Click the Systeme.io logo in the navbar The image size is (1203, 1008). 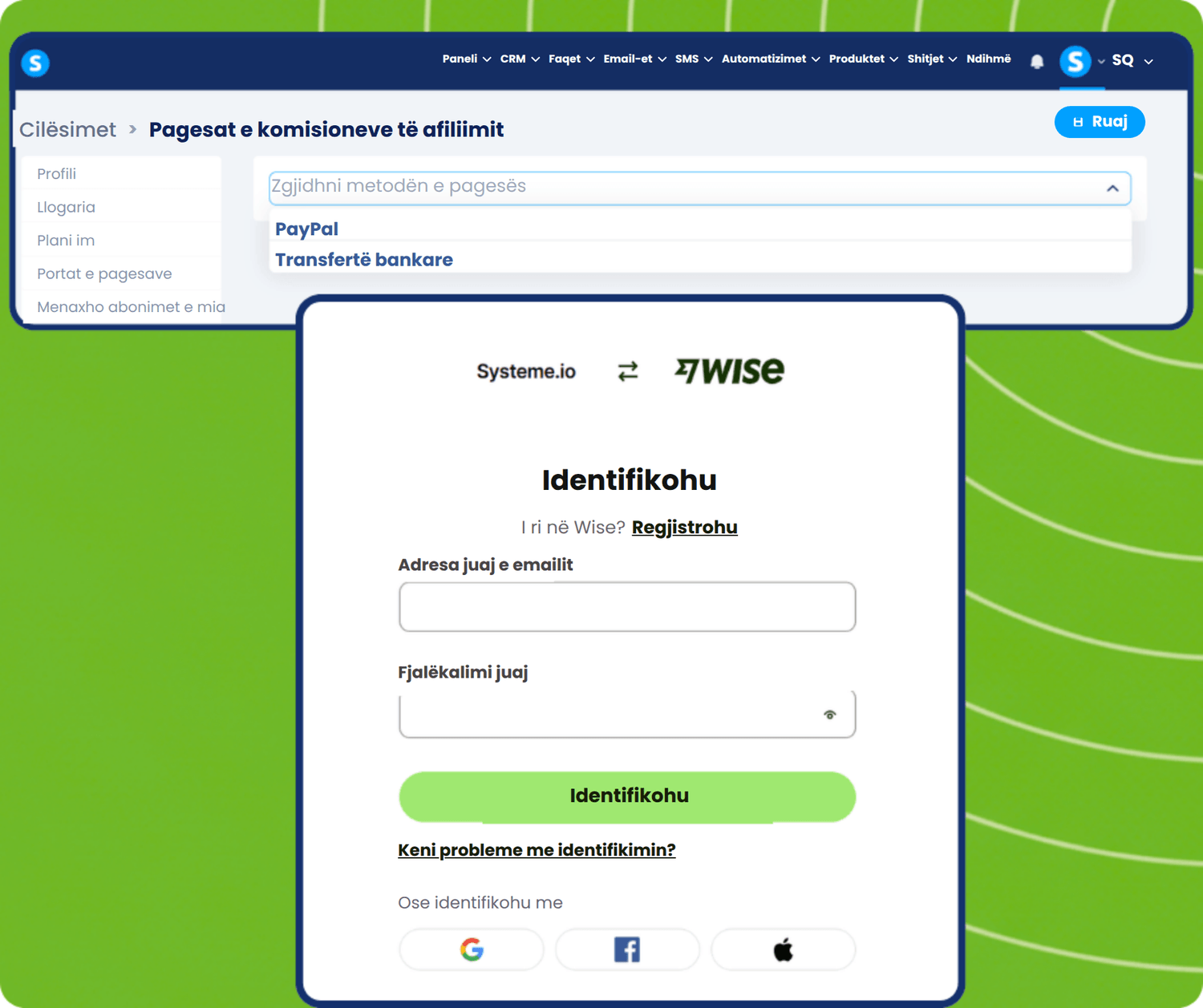[x=35, y=63]
